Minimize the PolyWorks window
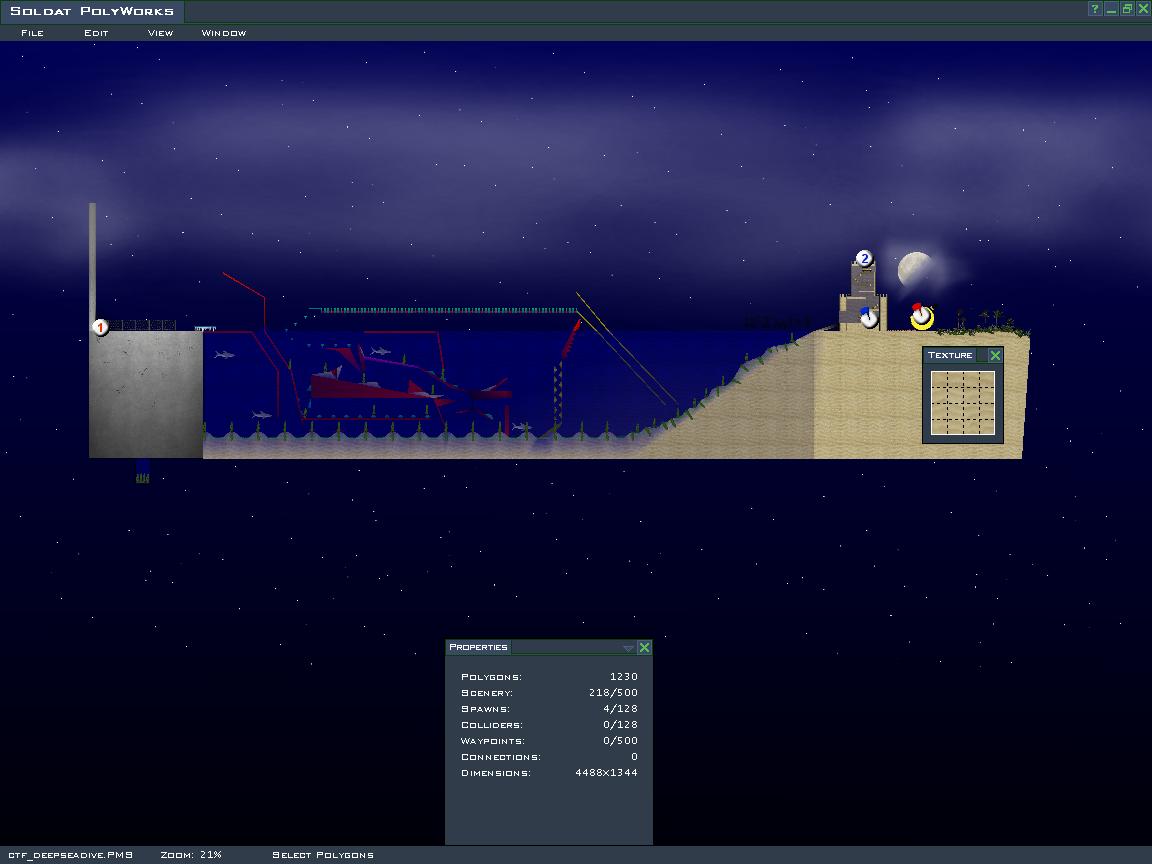This screenshot has height=864, width=1152. pos(1111,9)
